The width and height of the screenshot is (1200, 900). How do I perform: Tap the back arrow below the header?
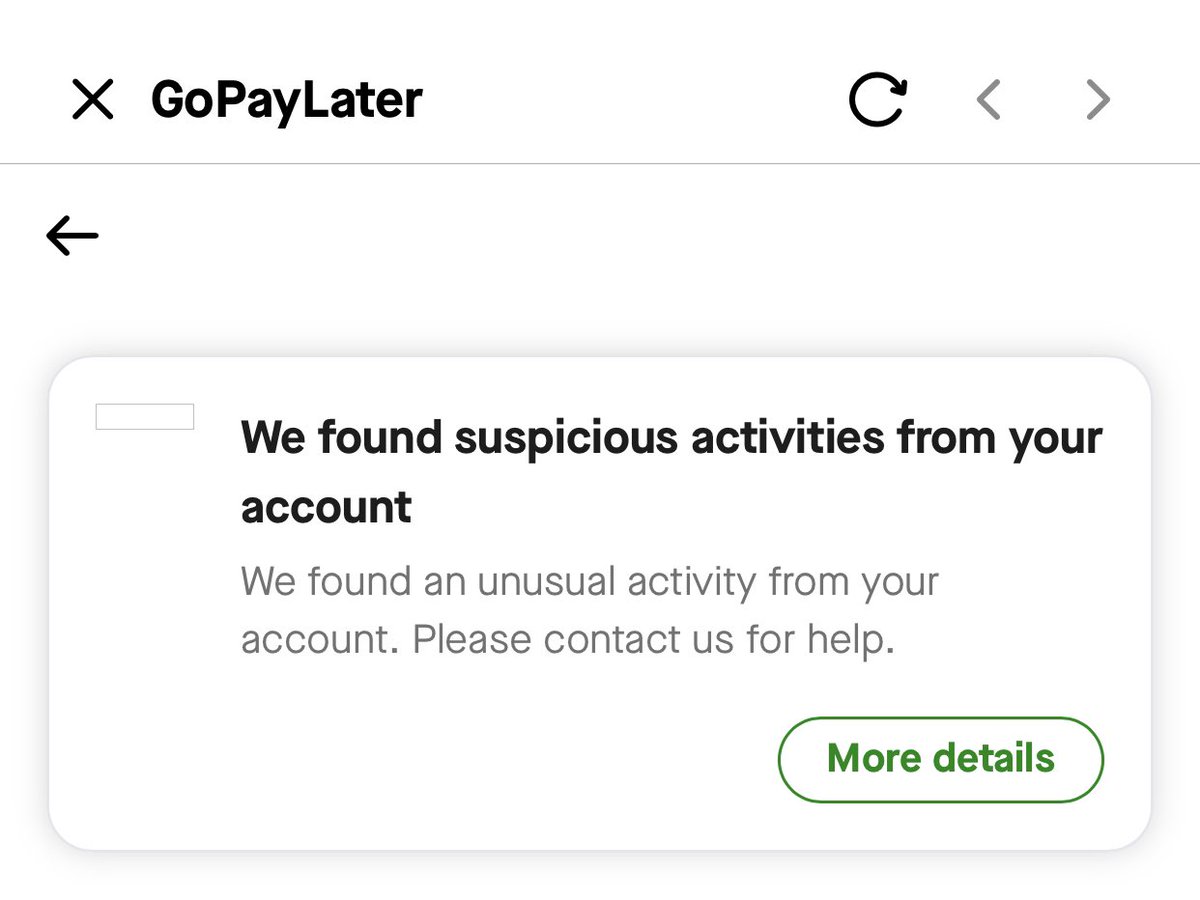coord(72,236)
